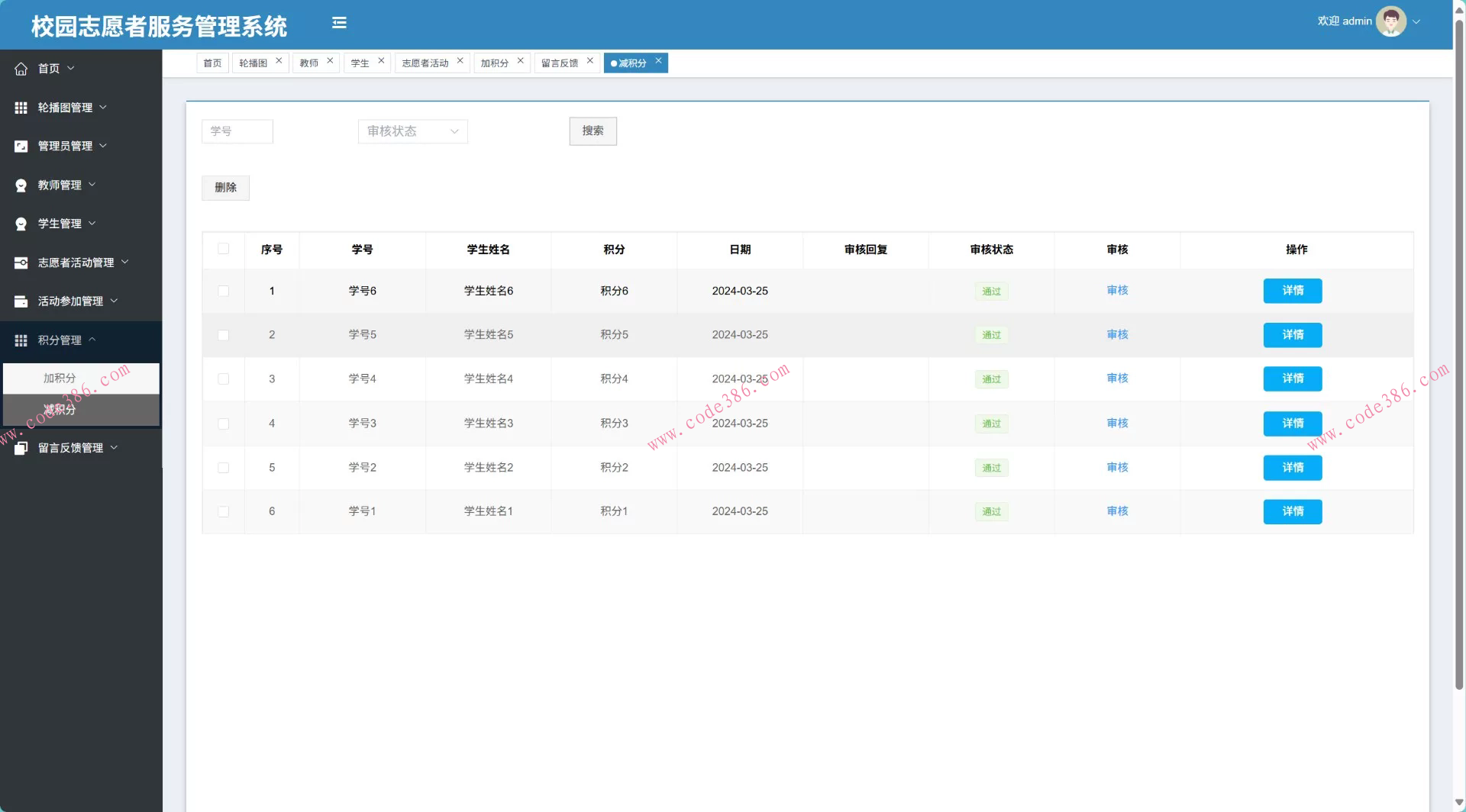Viewport: 1466px width, 812px height.
Task: Open the 加积分 submenu item
Action: (60, 379)
